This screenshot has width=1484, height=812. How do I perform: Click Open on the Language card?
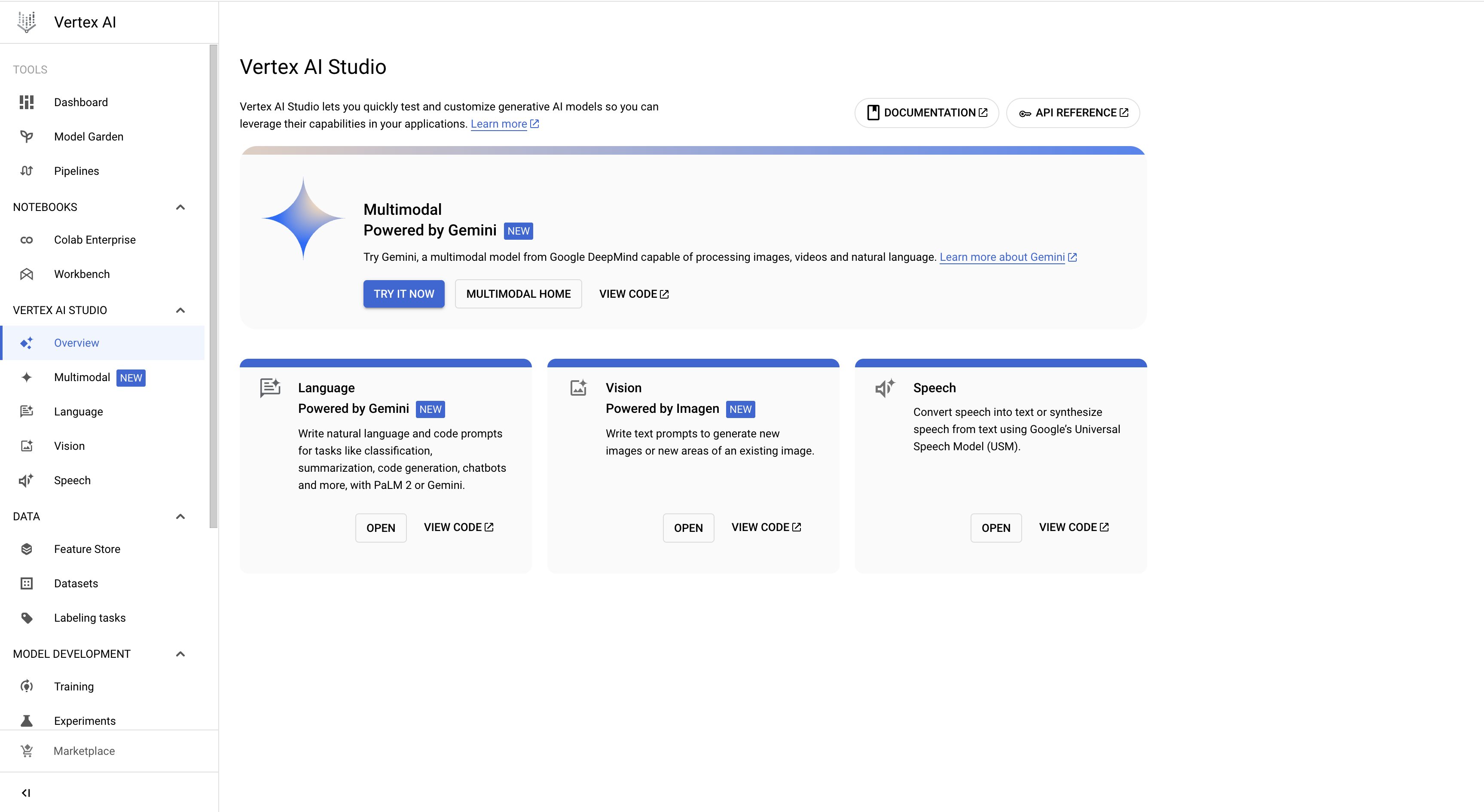[381, 528]
